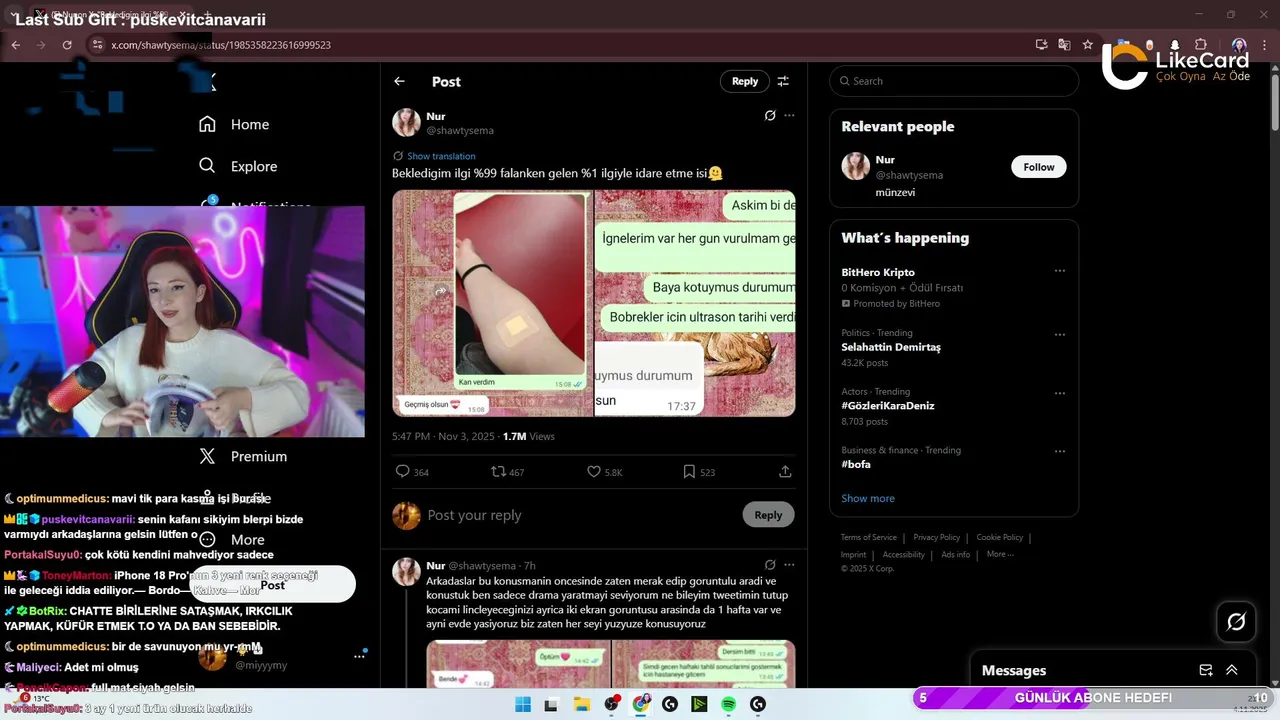Click Grok icon on Nur's 7h reply

770,565
